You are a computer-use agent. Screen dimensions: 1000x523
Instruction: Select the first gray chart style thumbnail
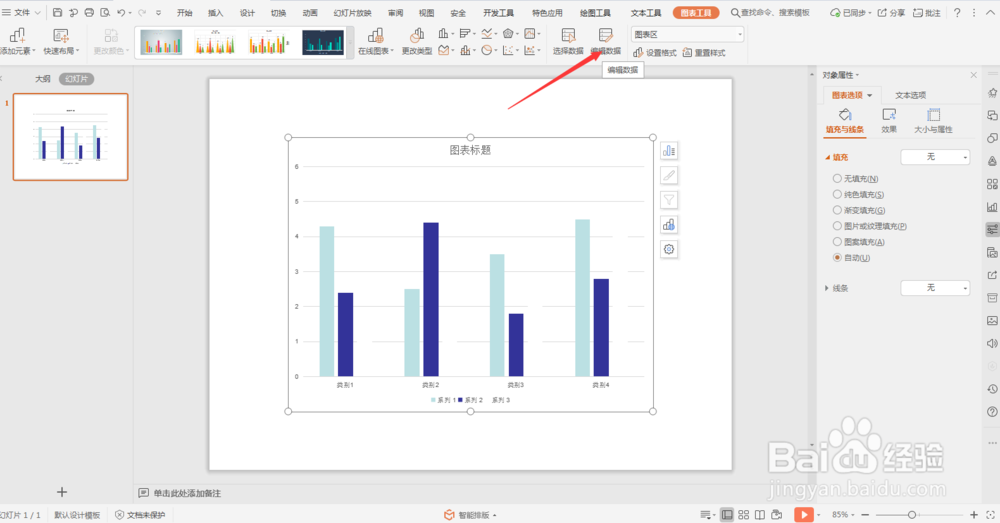coord(161,43)
